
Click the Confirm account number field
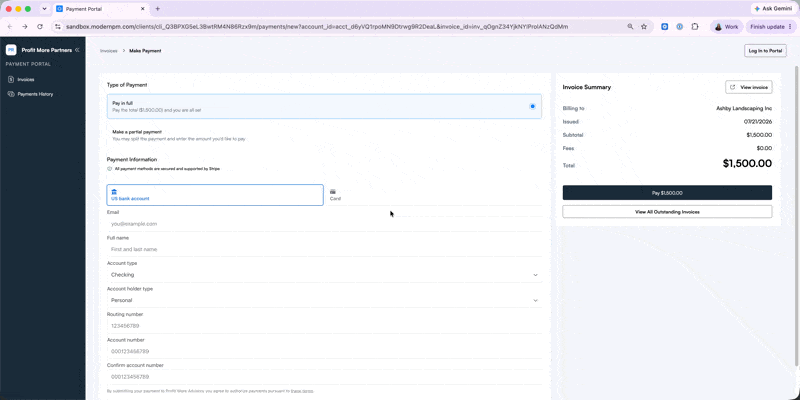(x=324, y=377)
